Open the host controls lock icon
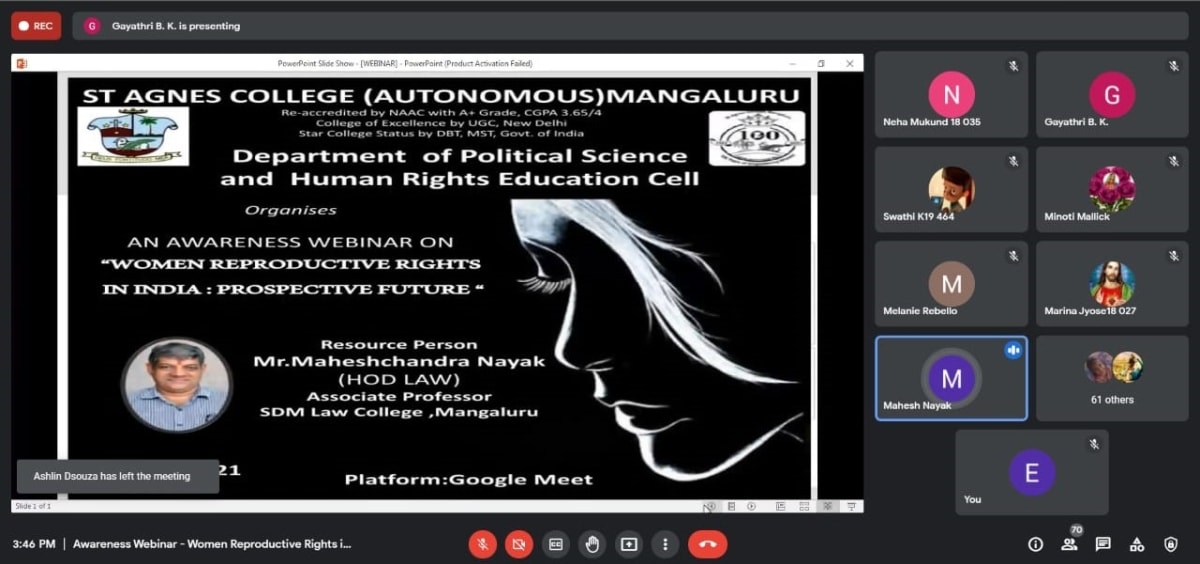Screen dimensions: 1200x564 [x=1171, y=544]
